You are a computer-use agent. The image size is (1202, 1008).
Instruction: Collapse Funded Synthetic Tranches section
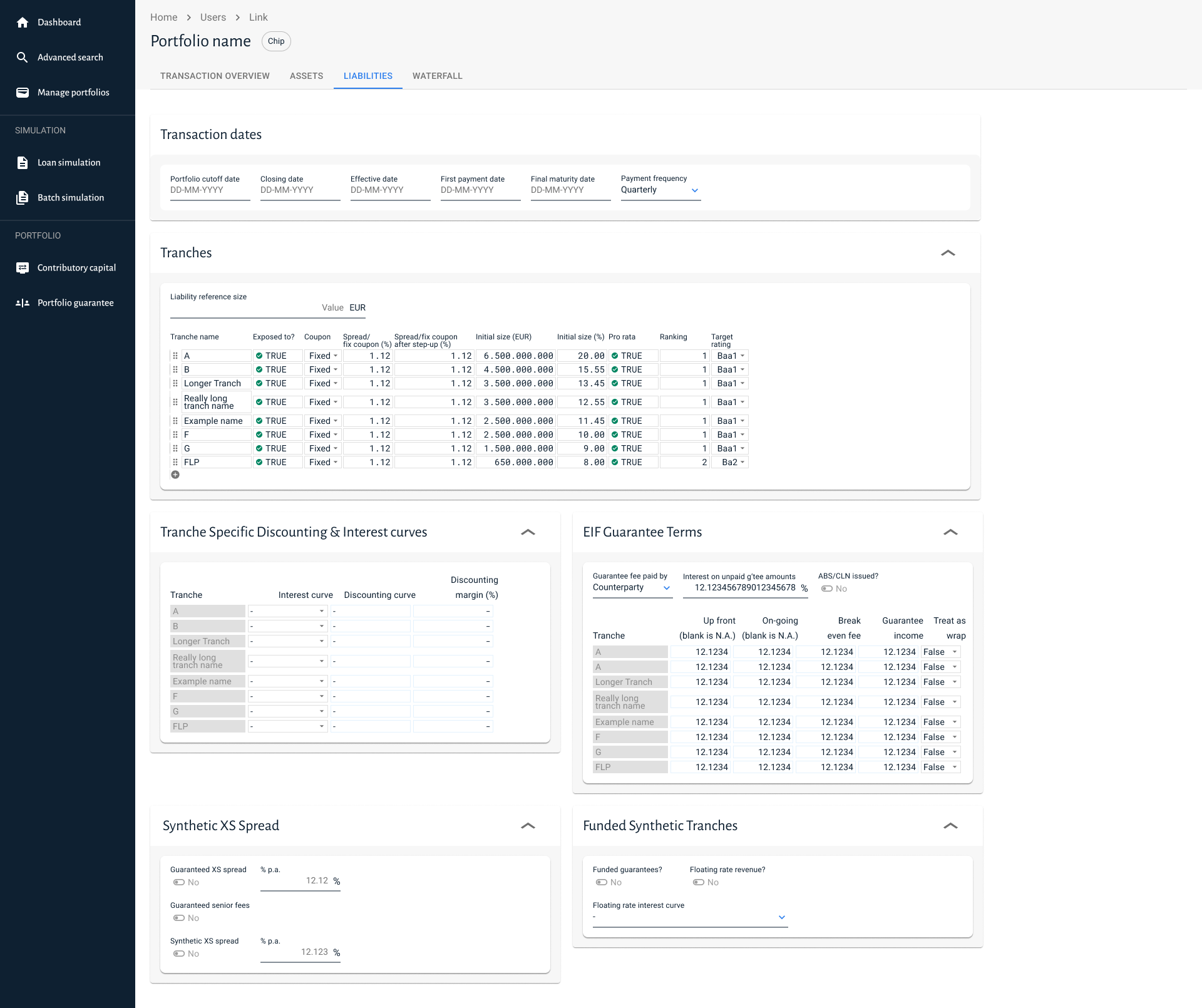[950, 826]
